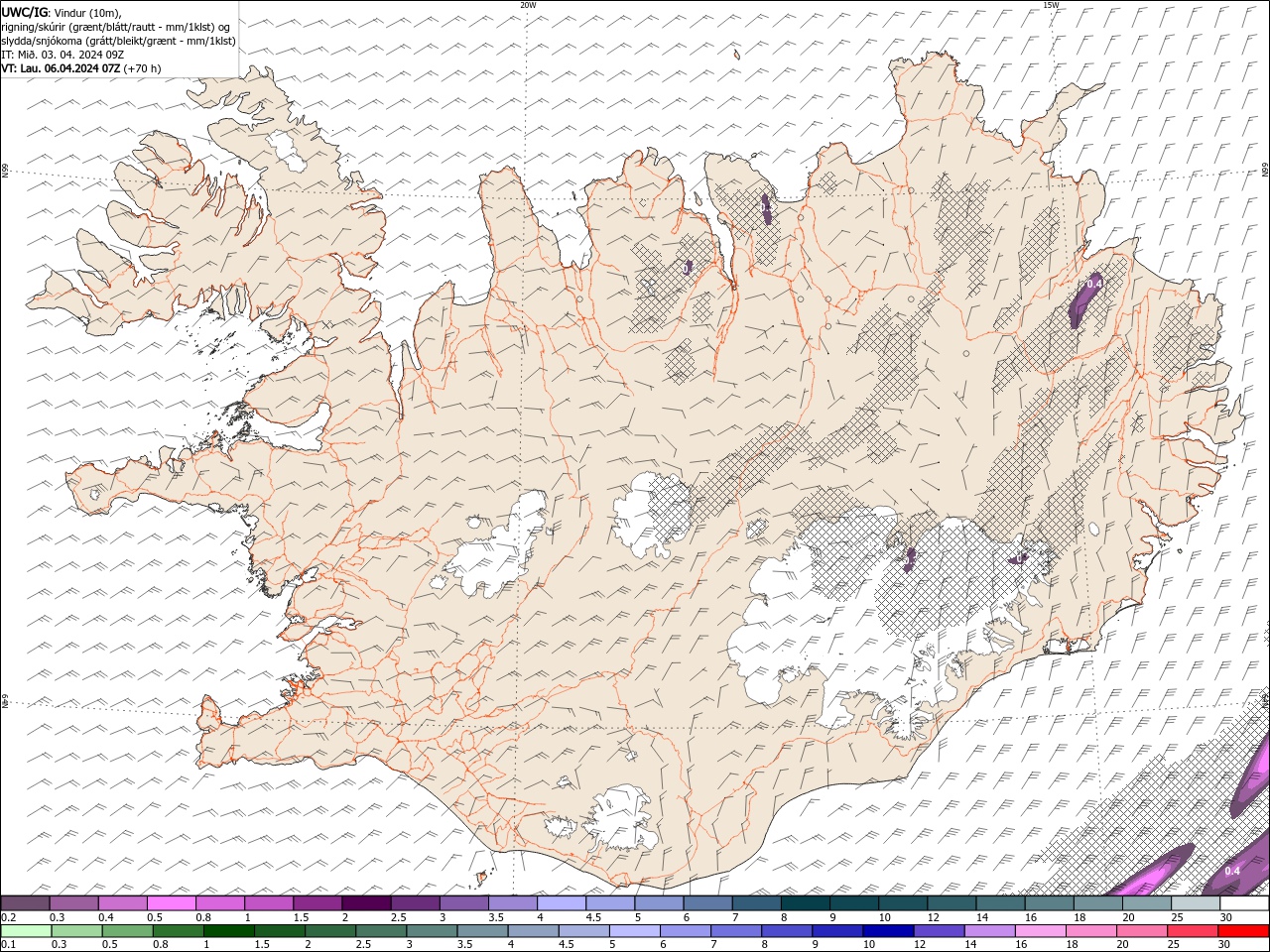This screenshot has width=1270, height=952.
Task: Click the dark teal swatch starting at 8, upper legend
Action: (805, 903)
